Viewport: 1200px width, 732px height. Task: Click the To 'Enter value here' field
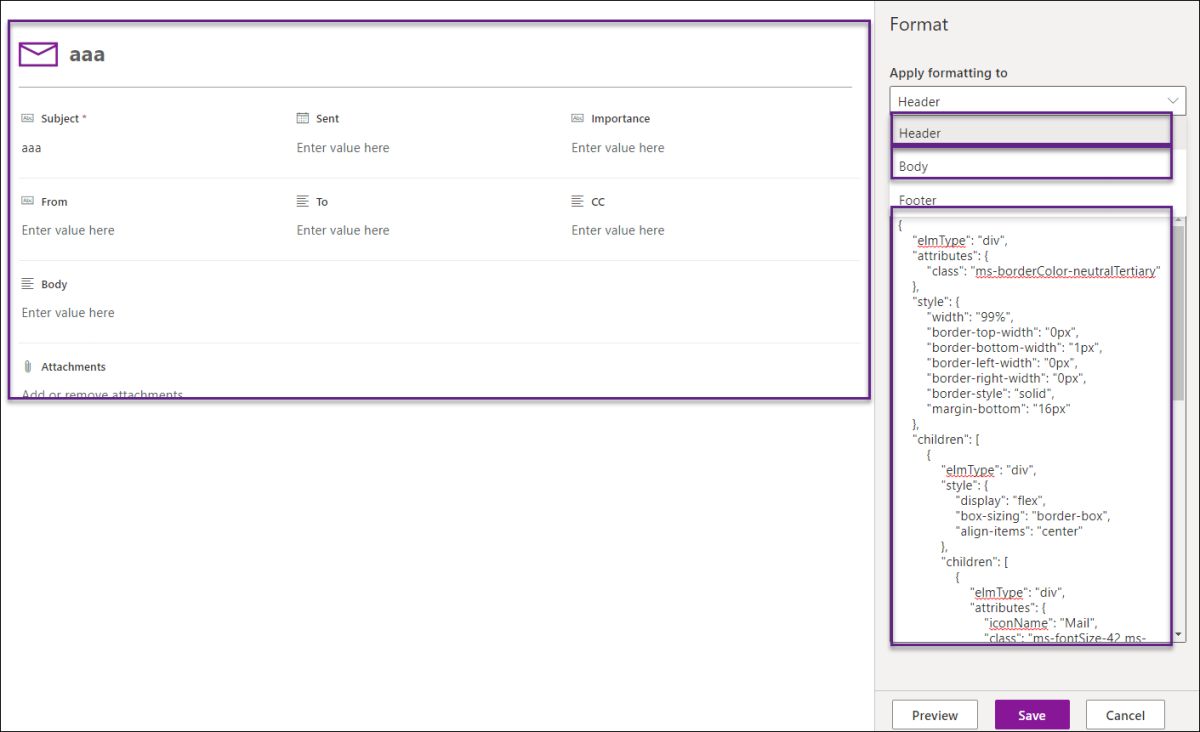343,230
